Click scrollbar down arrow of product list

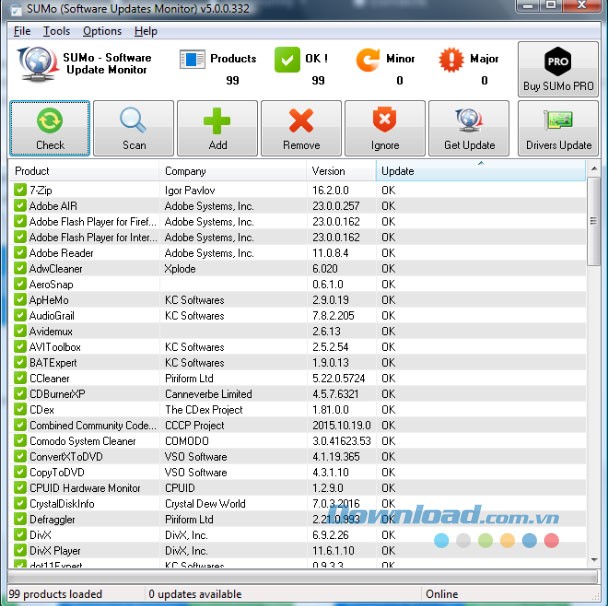click(594, 560)
